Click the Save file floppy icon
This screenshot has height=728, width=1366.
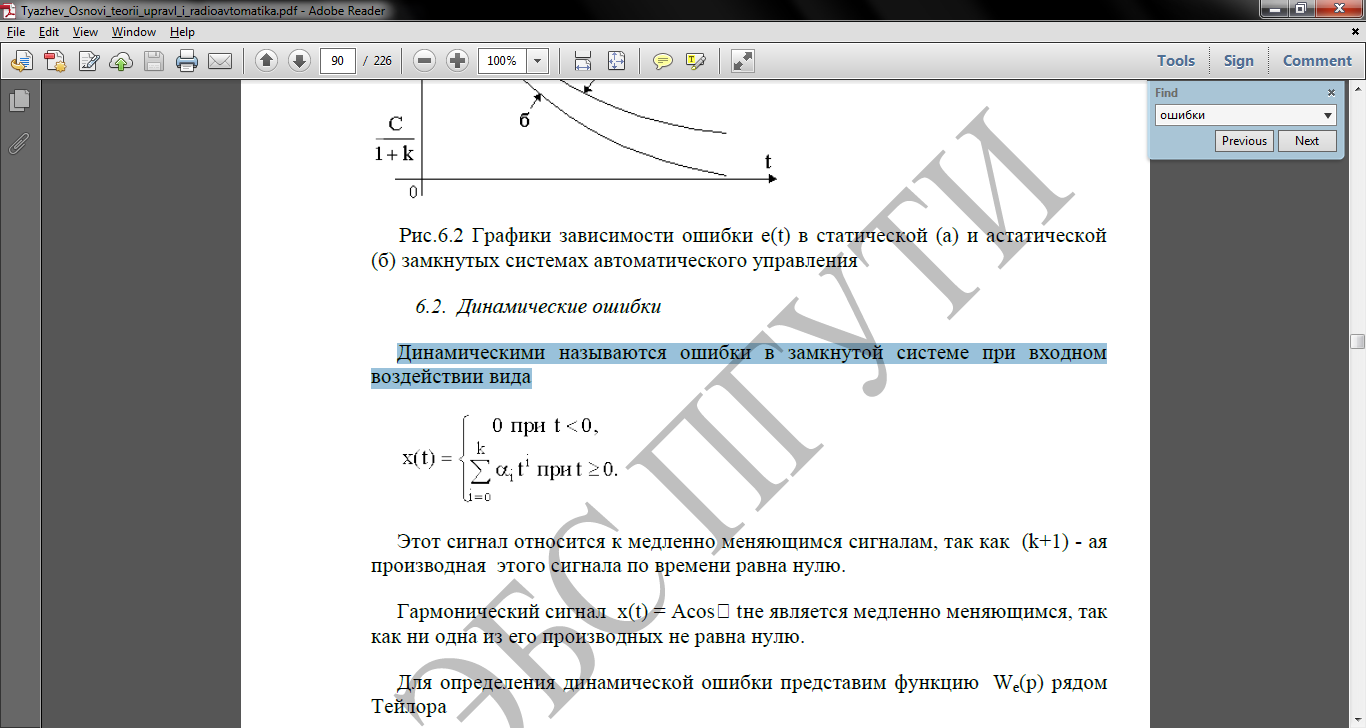154,61
